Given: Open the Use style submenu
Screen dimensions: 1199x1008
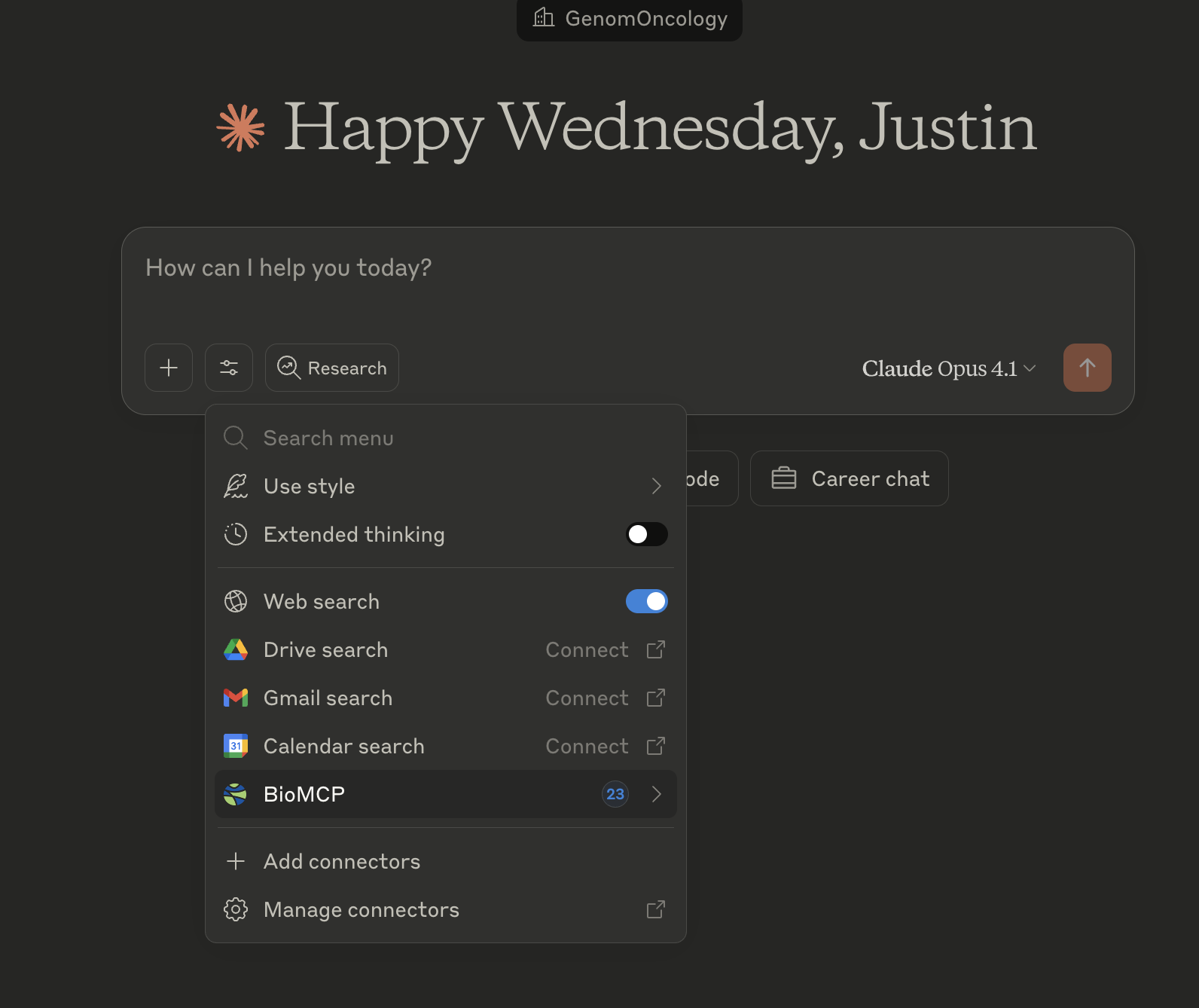Looking at the screenshot, I should click(446, 486).
